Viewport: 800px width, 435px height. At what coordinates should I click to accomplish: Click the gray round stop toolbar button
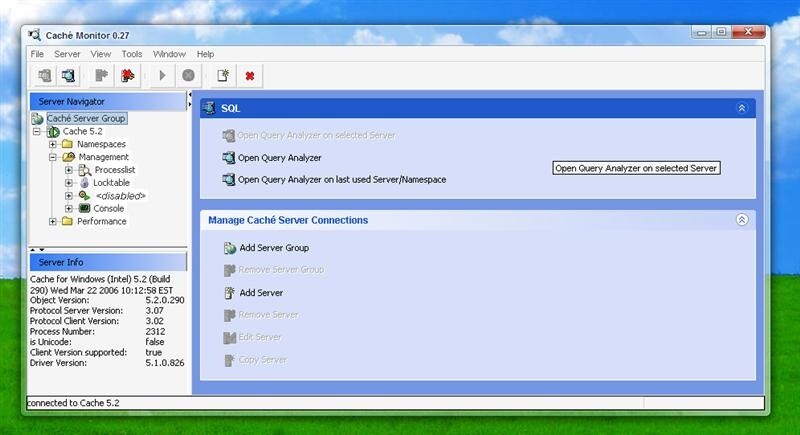pyautogui.click(x=188, y=75)
